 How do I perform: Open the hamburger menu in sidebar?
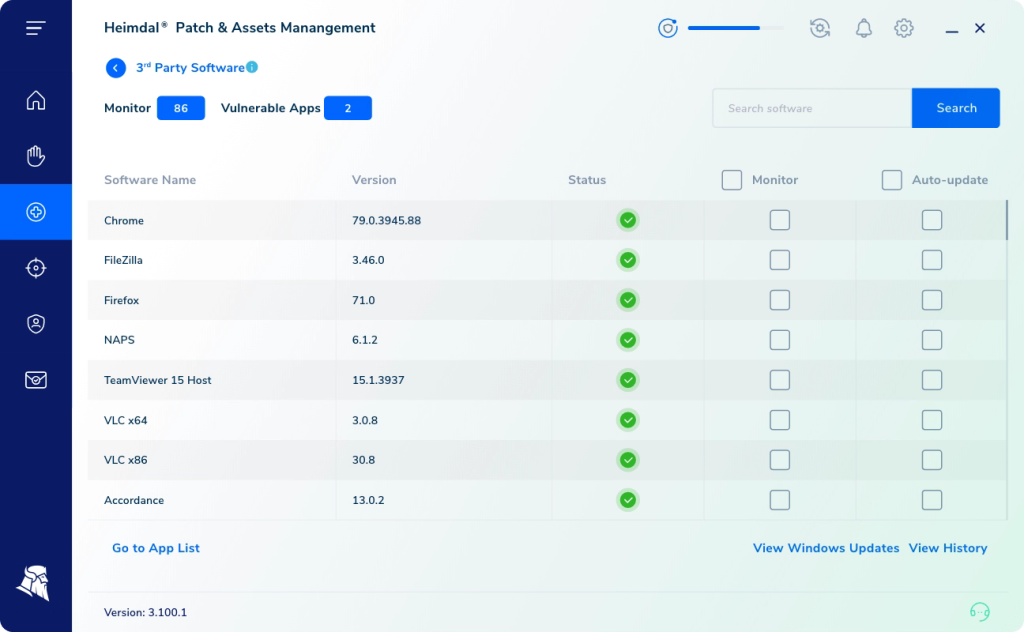(36, 28)
